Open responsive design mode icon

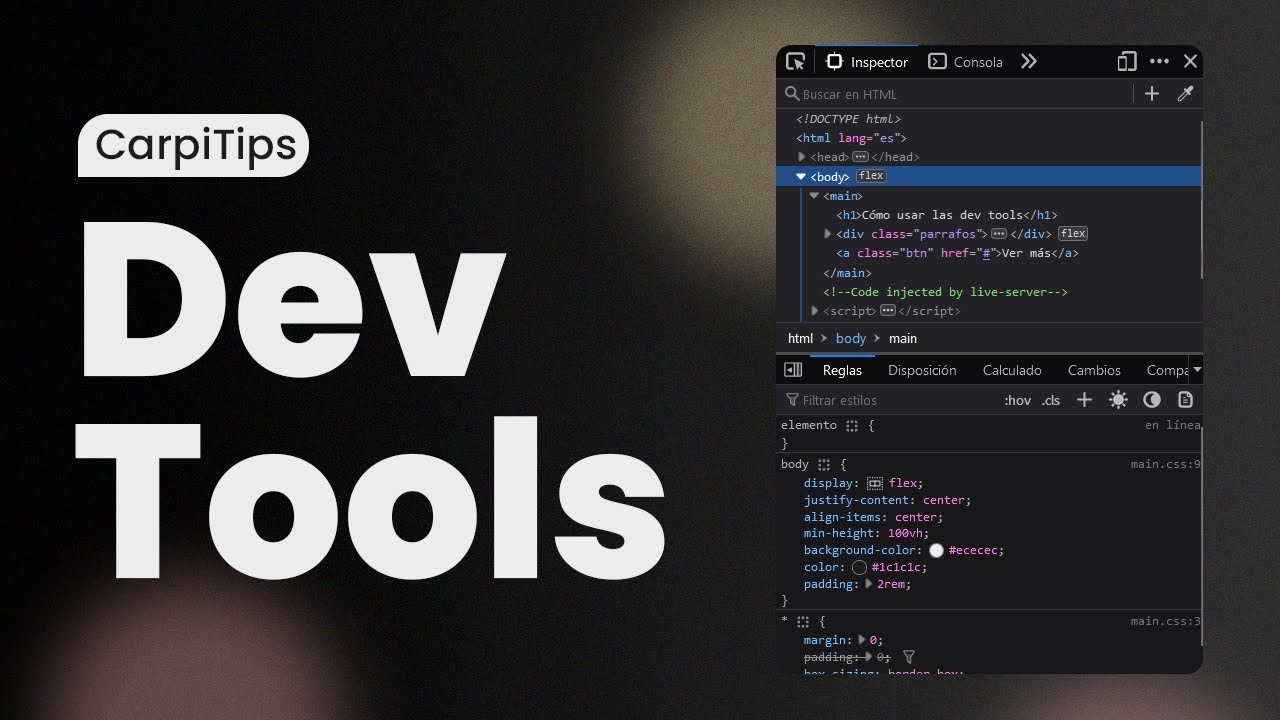click(1127, 62)
